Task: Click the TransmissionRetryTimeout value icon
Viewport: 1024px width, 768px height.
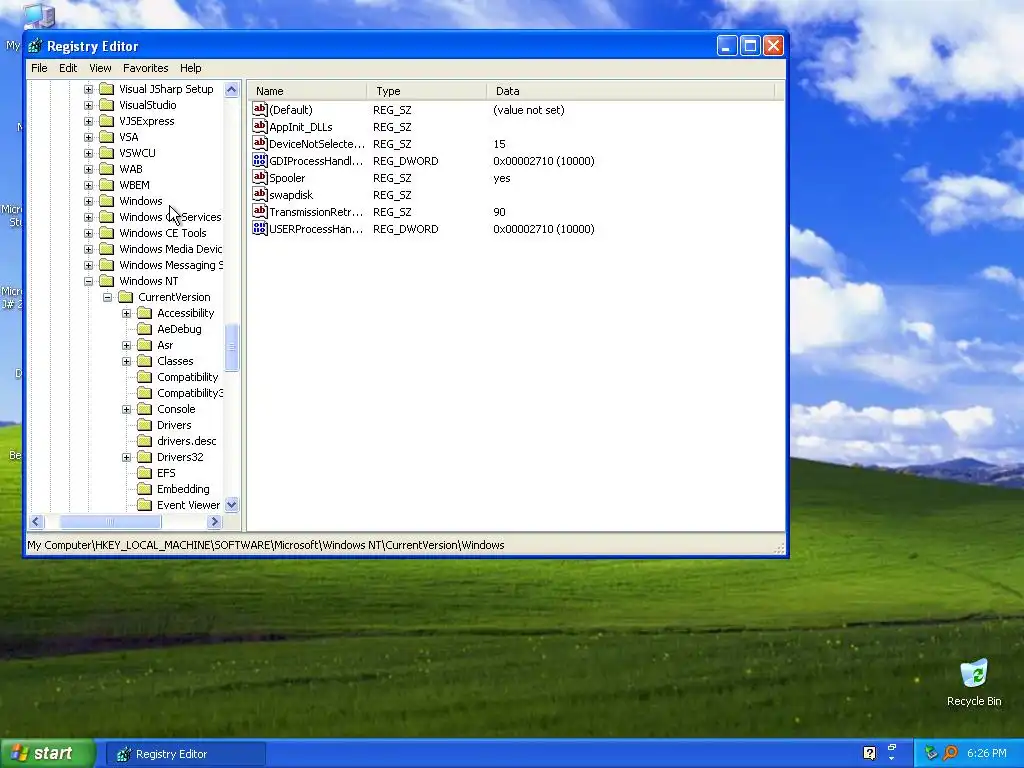Action: tap(259, 211)
